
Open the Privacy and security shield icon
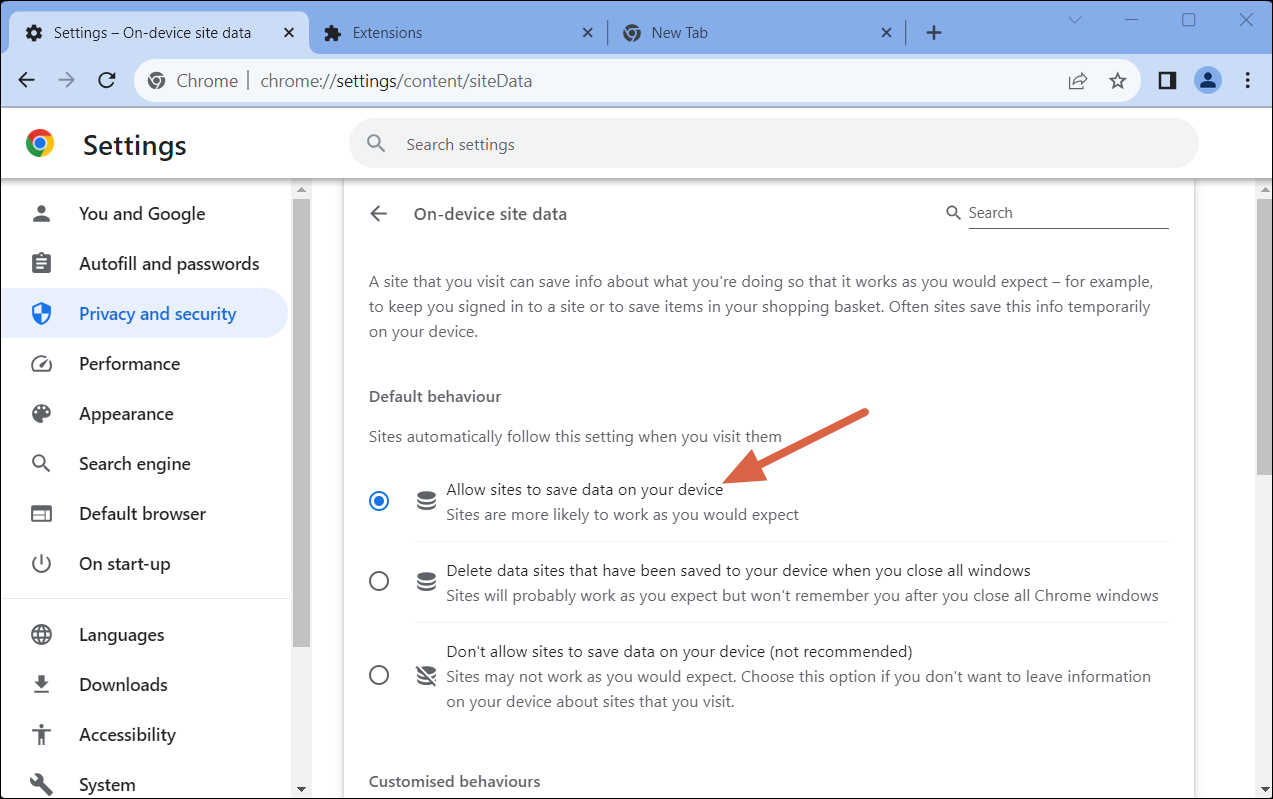[x=40, y=313]
